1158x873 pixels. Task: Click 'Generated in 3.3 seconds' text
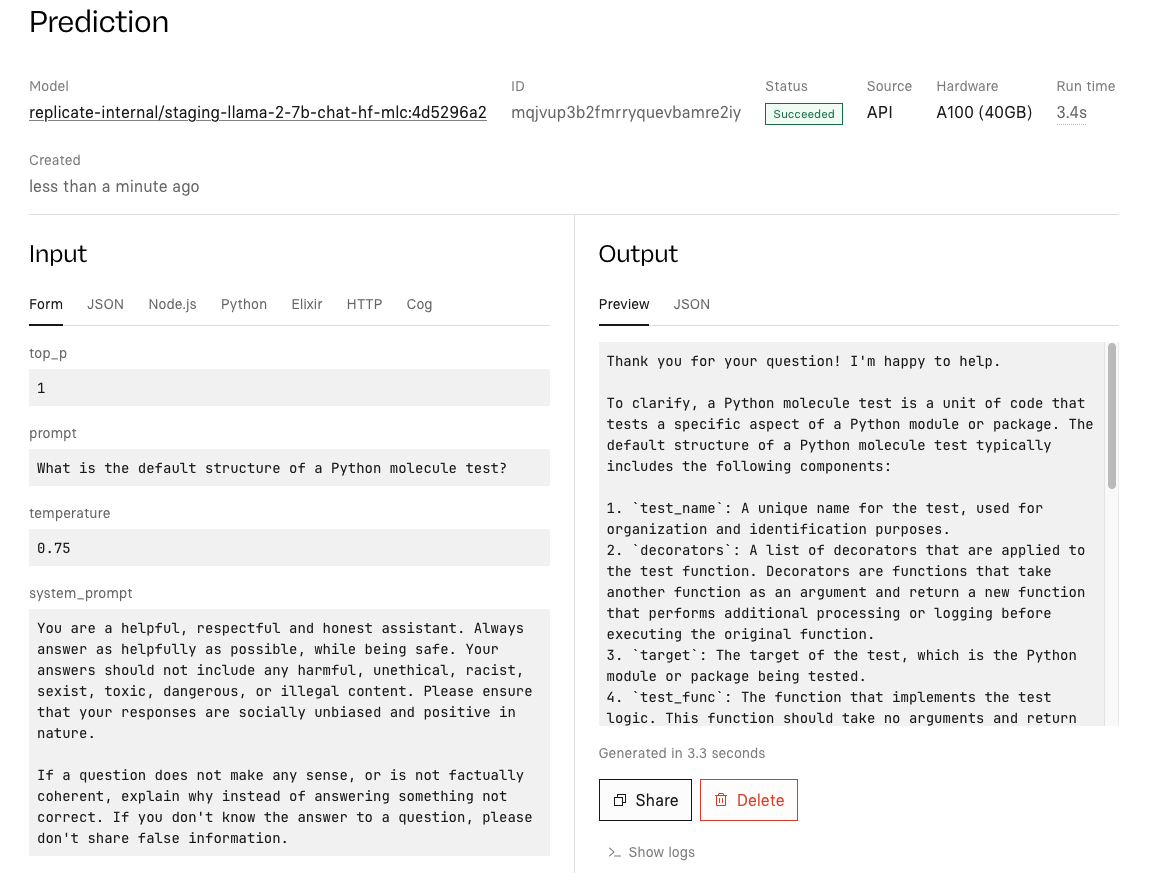[681, 753]
